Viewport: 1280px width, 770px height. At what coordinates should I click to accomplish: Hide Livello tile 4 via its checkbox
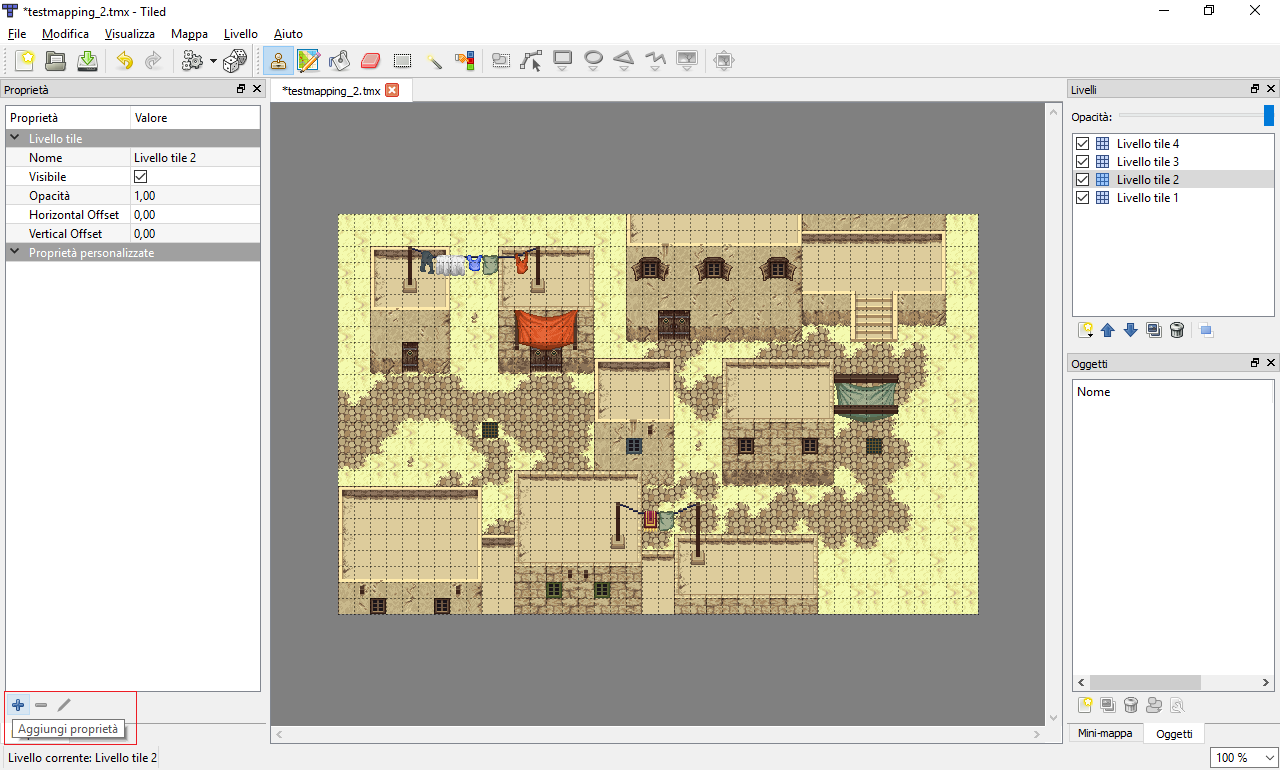pyautogui.click(x=1082, y=144)
